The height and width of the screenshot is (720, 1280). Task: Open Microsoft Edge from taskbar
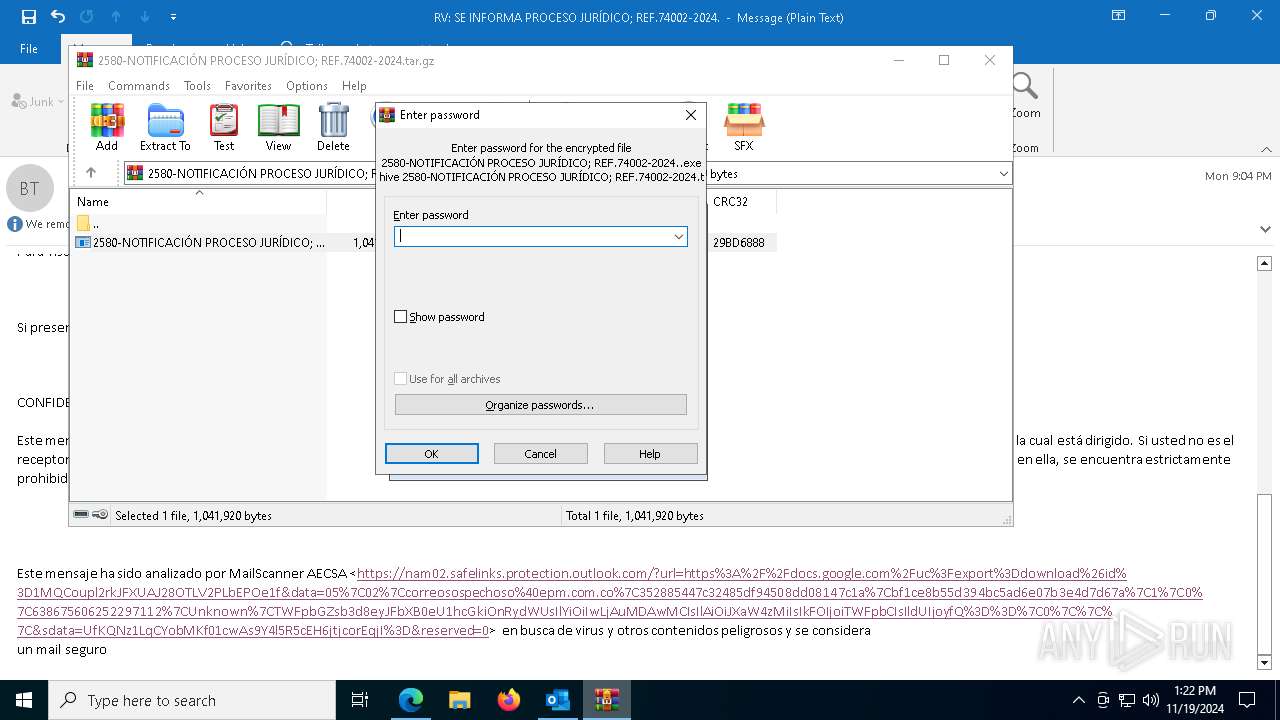coord(411,700)
